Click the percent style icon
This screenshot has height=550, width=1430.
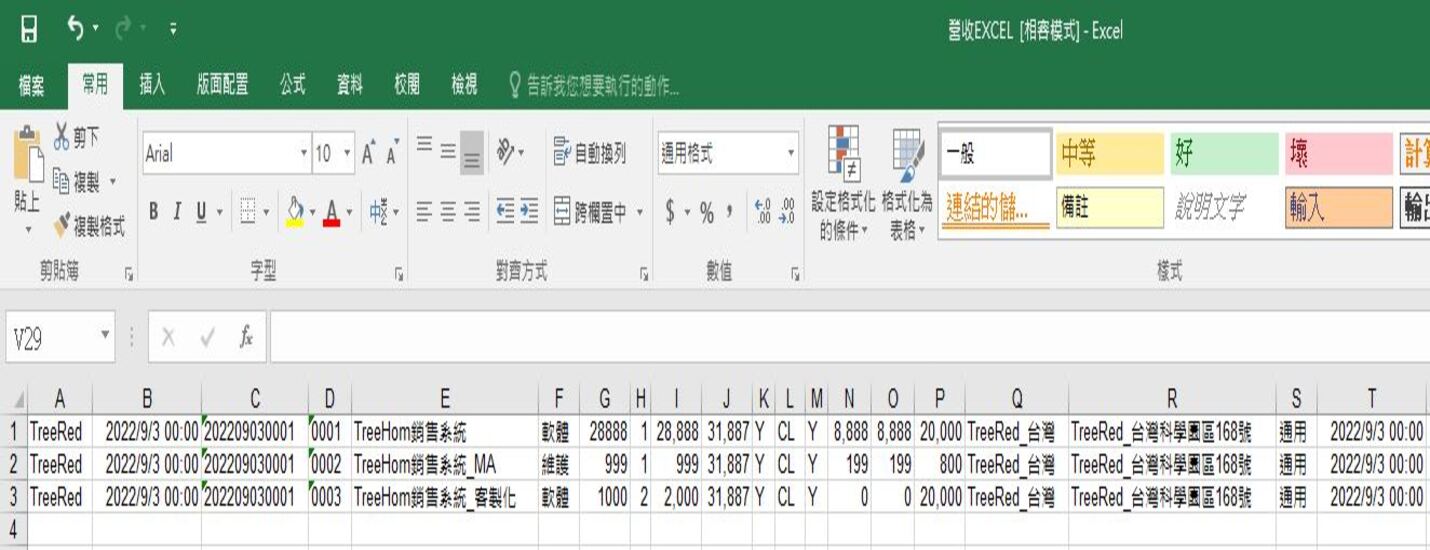[x=706, y=212]
